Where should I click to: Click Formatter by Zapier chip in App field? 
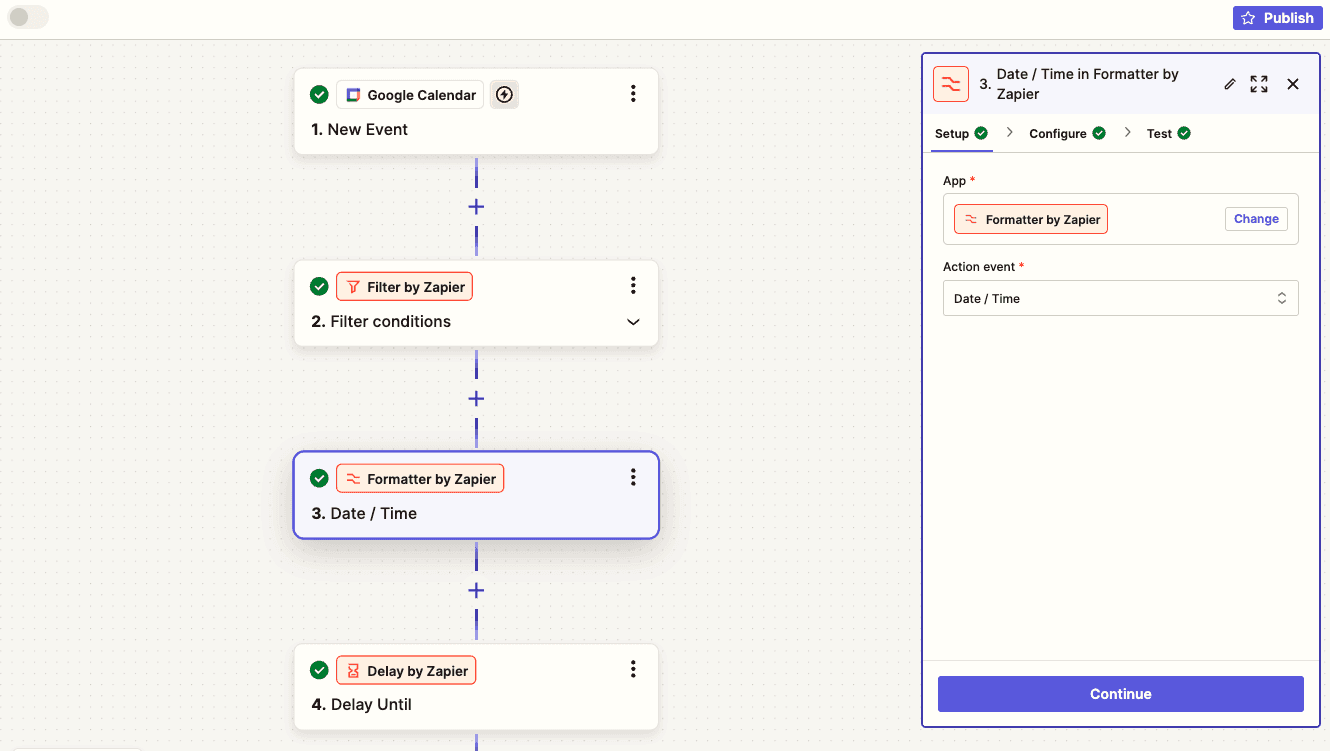(x=1031, y=220)
